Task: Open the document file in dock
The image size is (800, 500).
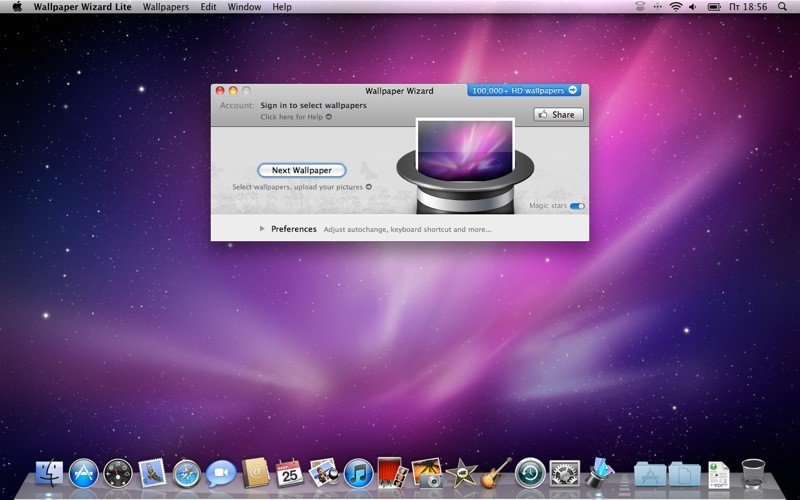Action: (718, 474)
